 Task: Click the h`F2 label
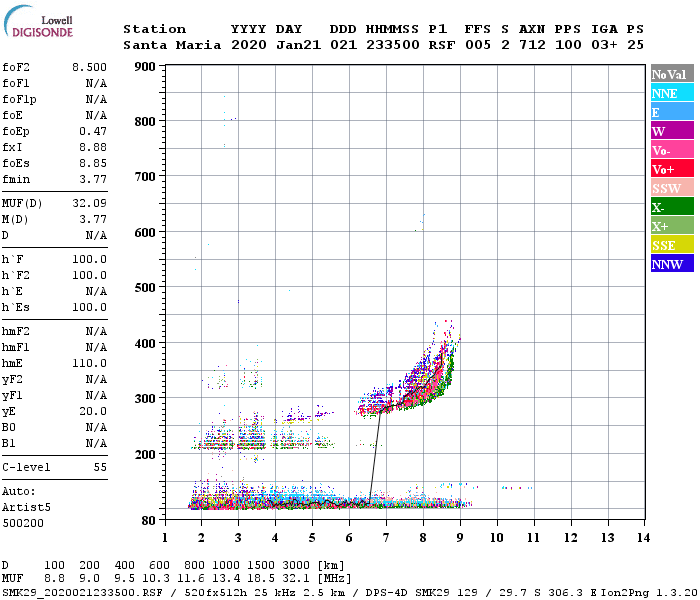tap(16, 275)
